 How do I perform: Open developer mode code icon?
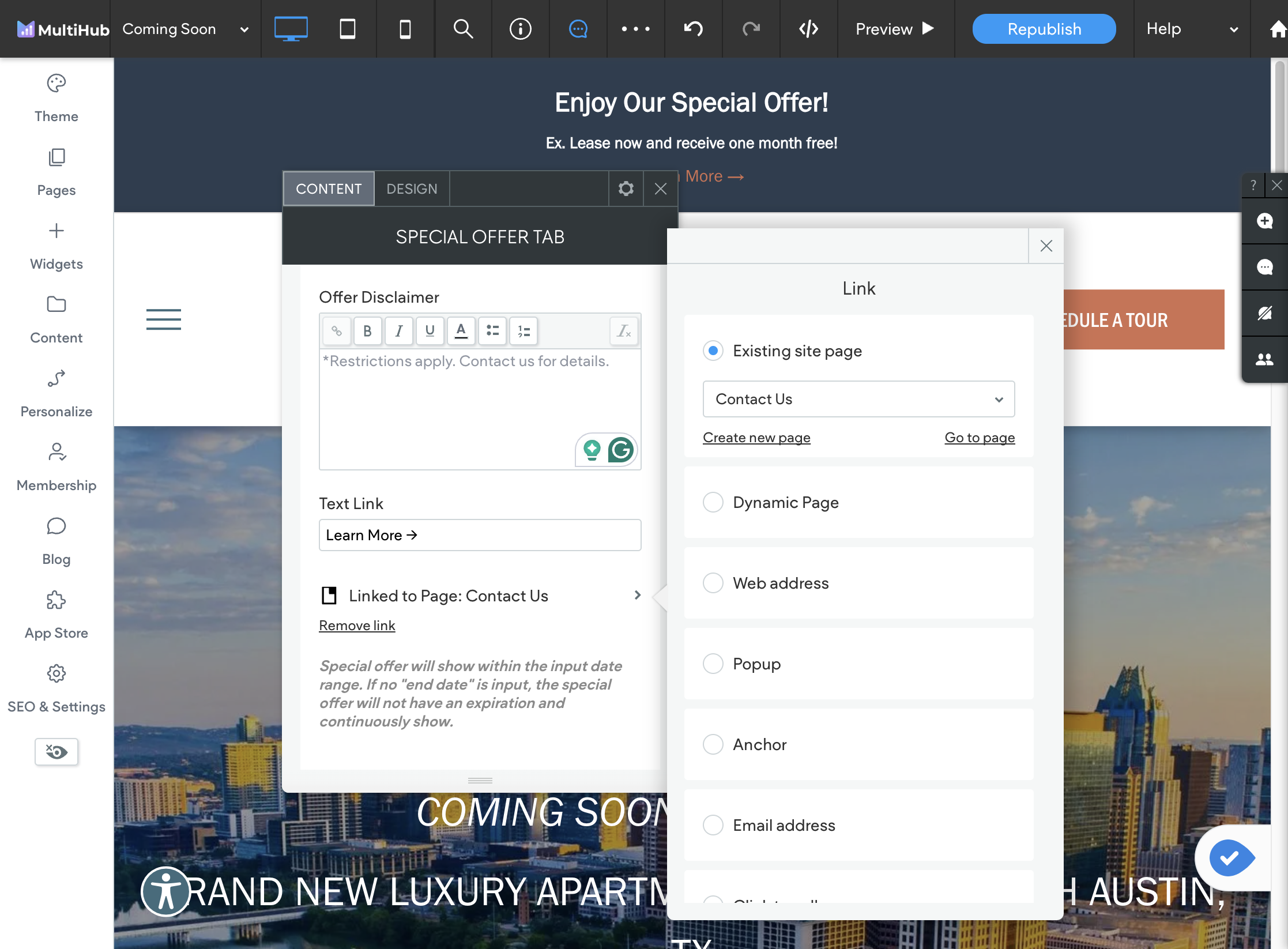pos(809,29)
